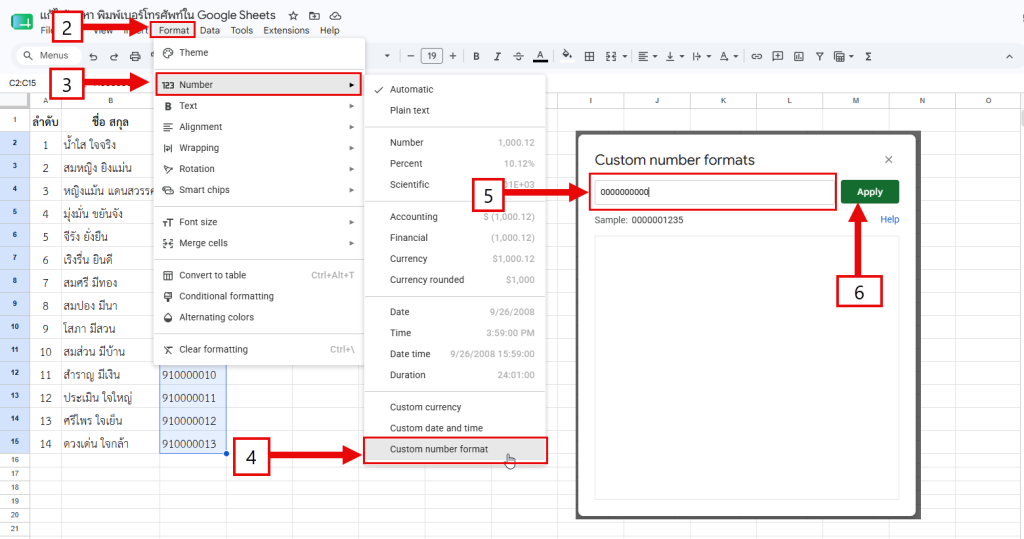Toggle Strikethrough formatting
This screenshot has height=539, width=1024.
tap(519, 57)
